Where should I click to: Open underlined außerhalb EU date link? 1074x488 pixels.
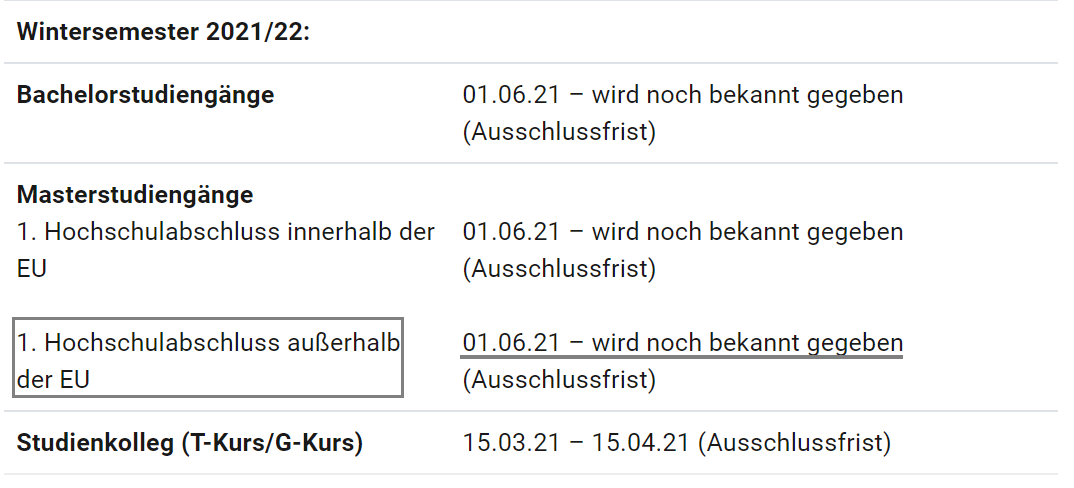[x=683, y=343]
